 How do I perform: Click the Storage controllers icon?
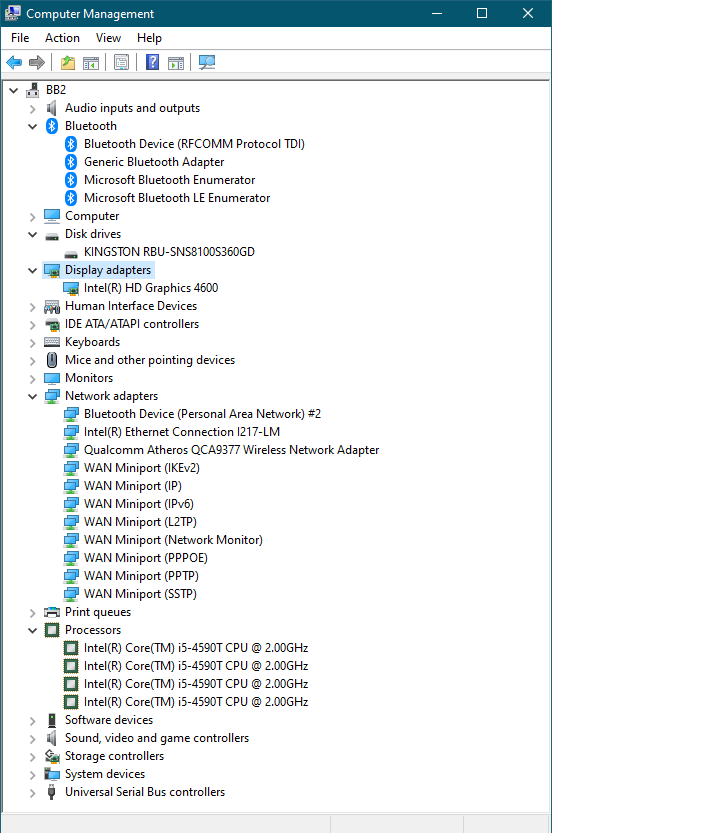coord(52,756)
